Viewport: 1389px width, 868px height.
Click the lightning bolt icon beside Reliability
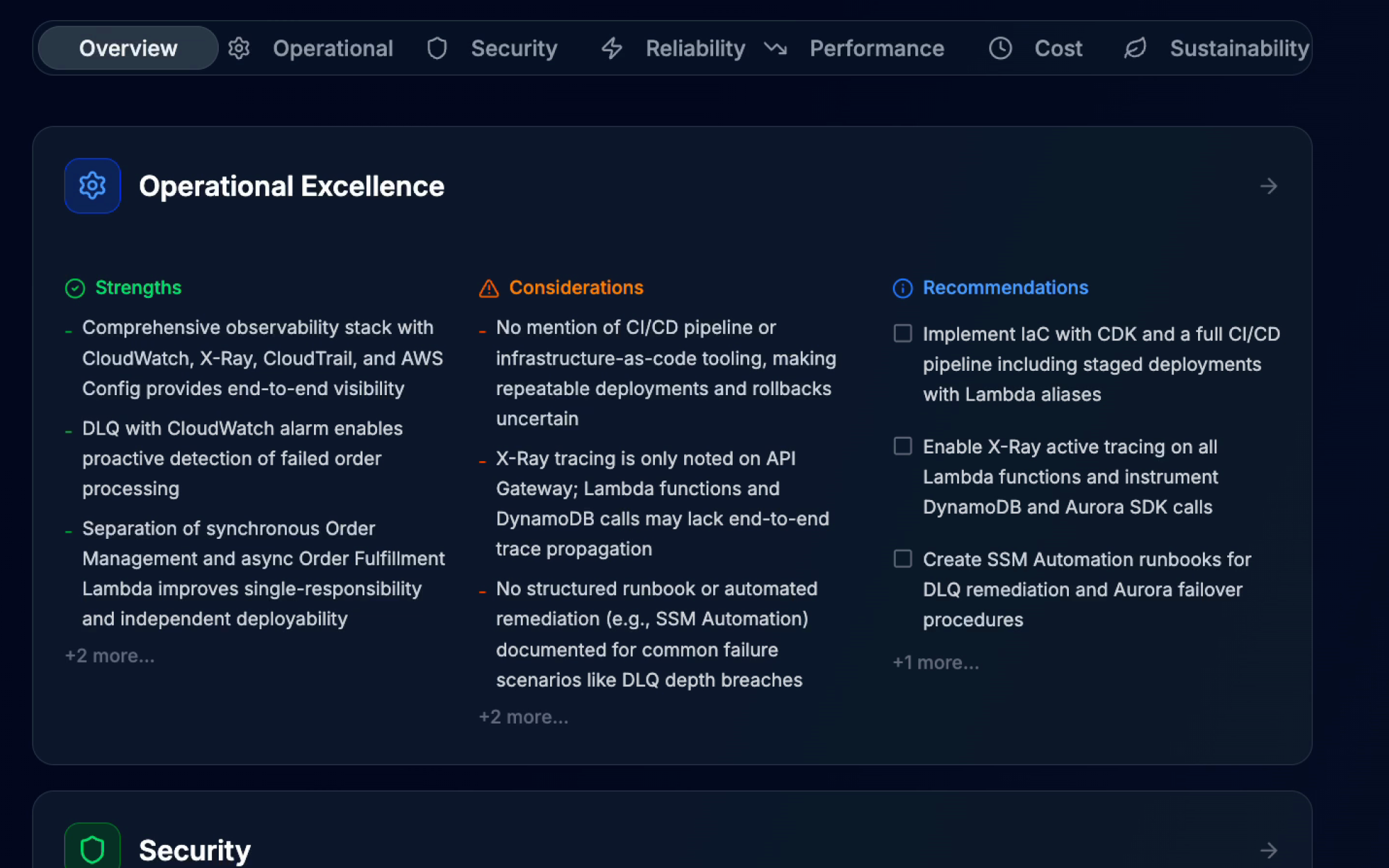point(612,48)
